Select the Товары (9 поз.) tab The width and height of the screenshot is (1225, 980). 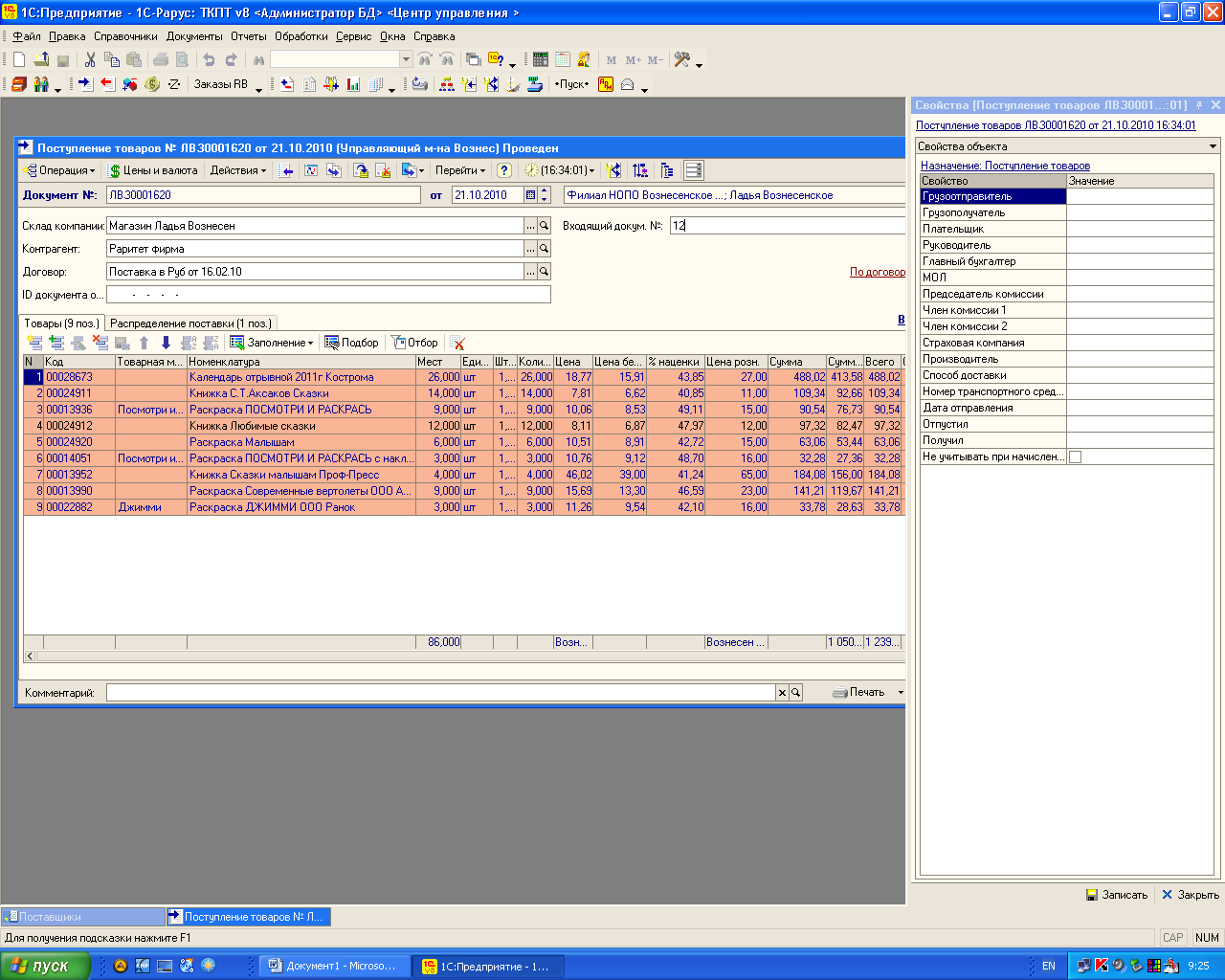click(x=61, y=323)
